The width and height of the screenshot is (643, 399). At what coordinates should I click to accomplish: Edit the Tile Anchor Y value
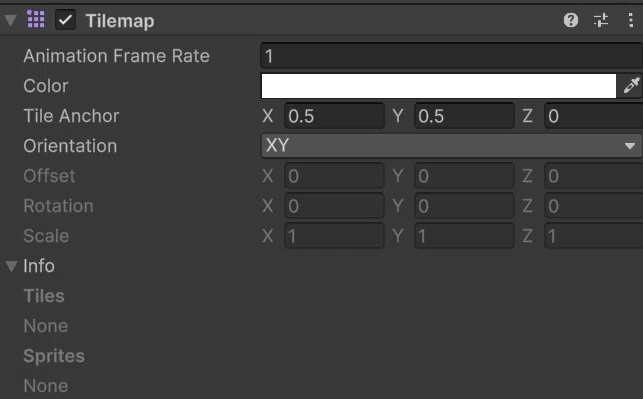click(464, 116)
